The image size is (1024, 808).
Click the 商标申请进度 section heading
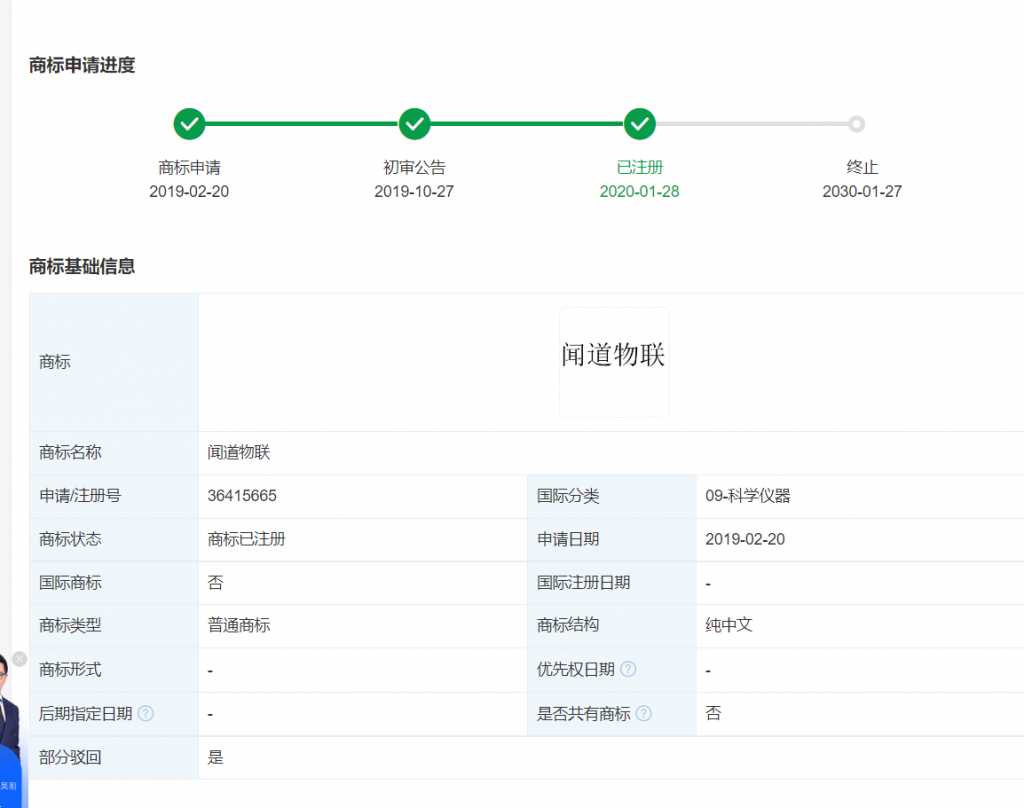tap(82, 66)
